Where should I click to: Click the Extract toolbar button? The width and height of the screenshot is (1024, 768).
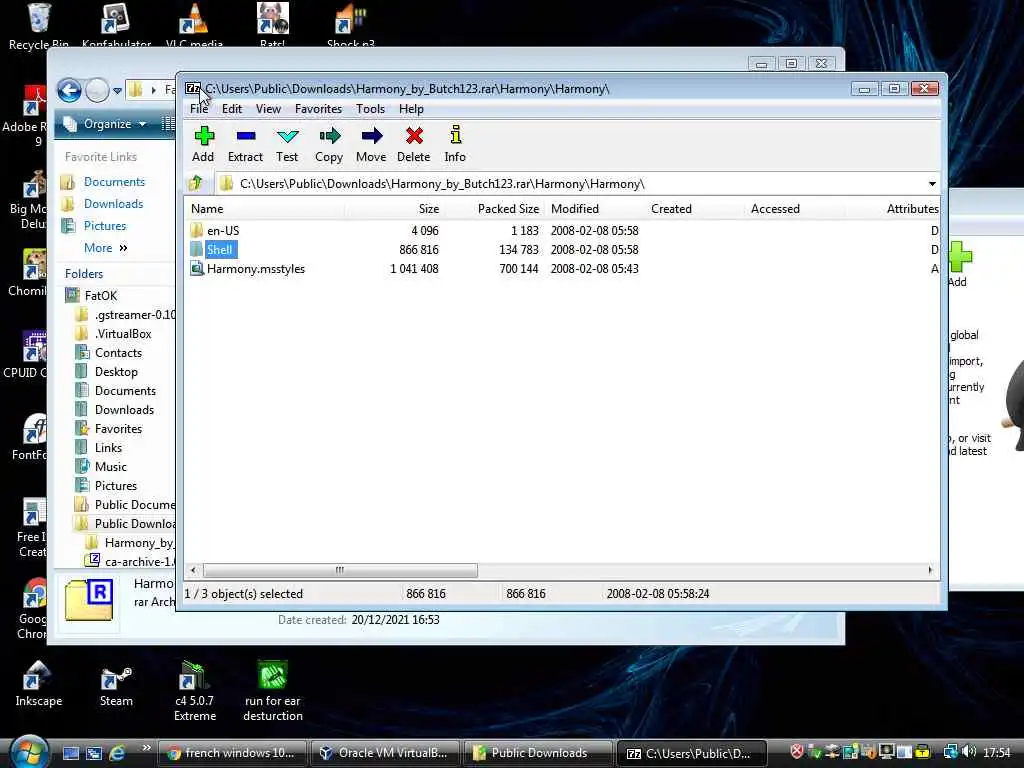[245, 144]
